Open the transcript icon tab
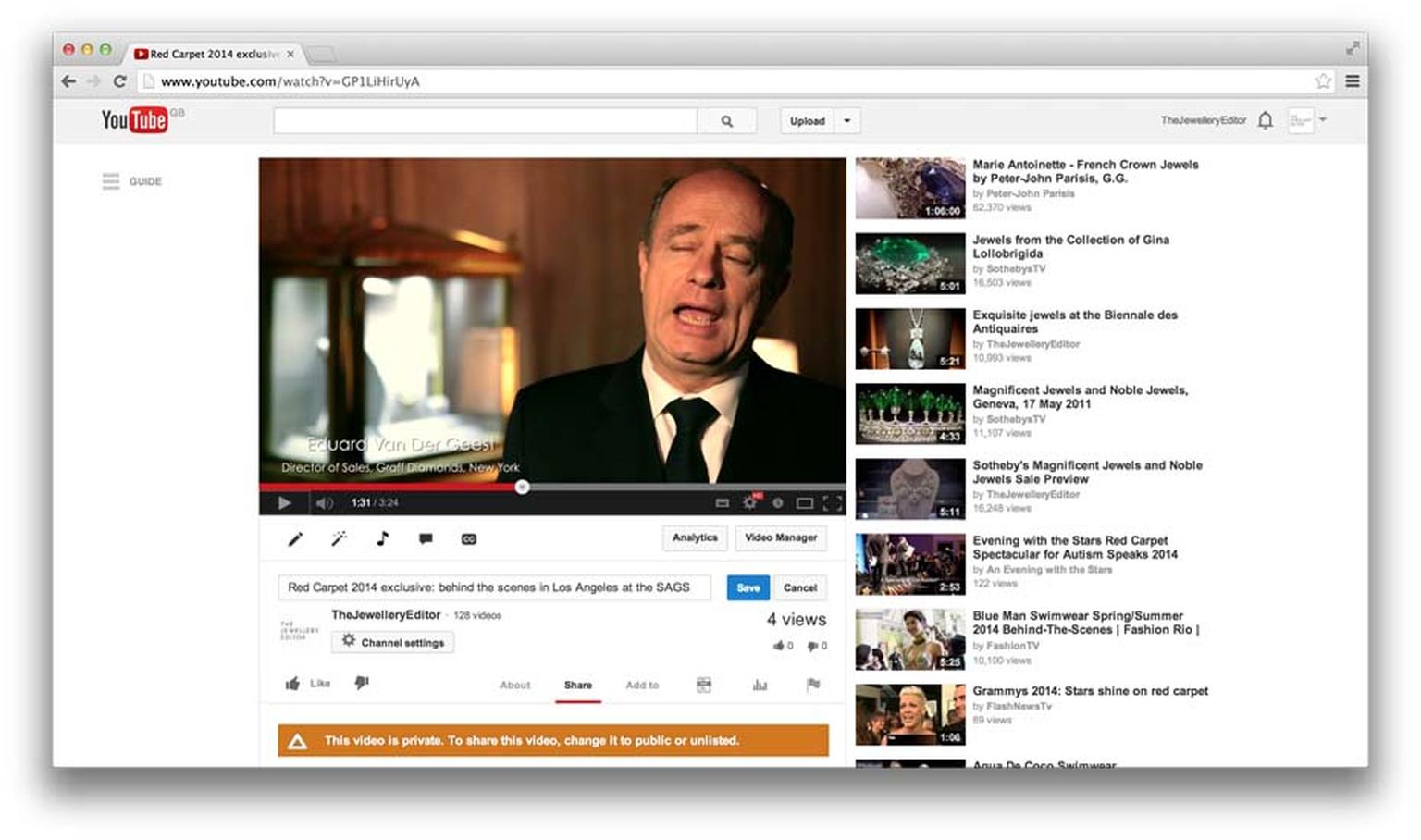The width and height of the screenshot is (1421, 840). click(704, 685)
